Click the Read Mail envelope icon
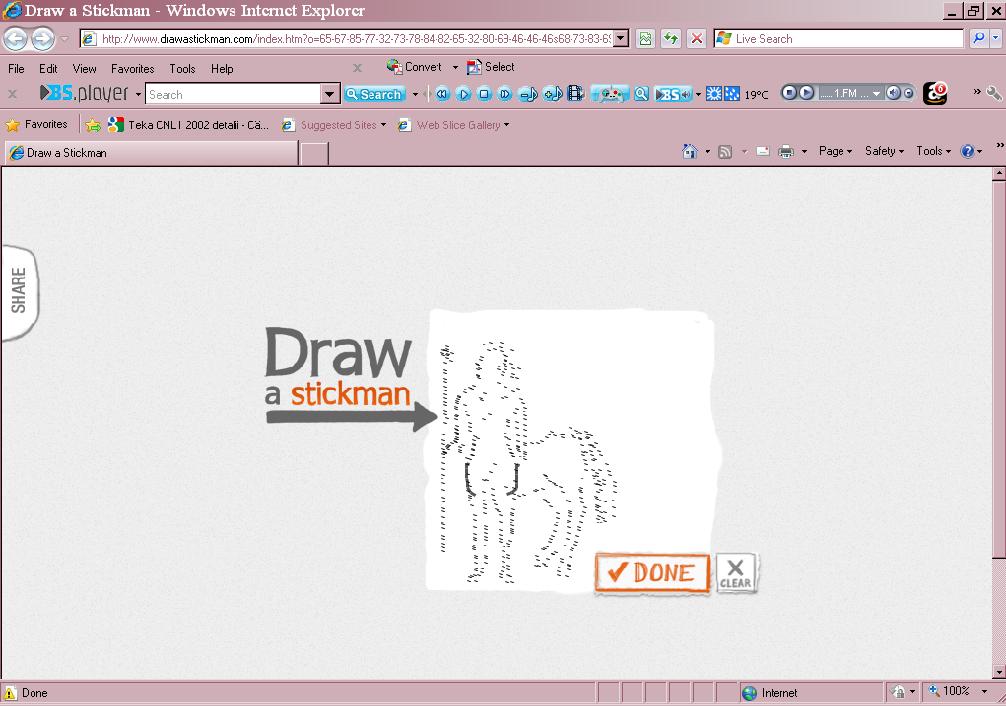The height and width of the screenshot is (706, 1006). click(763, 151)
